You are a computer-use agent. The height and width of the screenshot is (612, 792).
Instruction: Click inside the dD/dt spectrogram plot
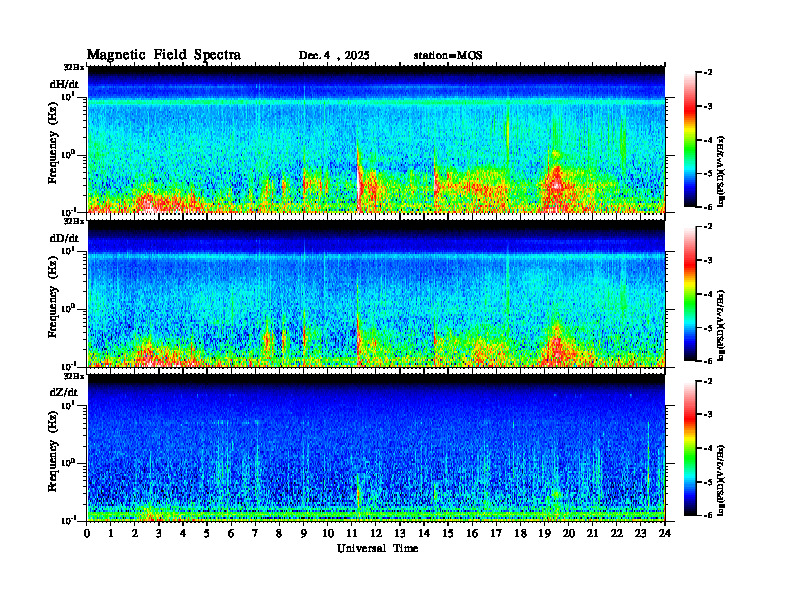tap(376, 293)
